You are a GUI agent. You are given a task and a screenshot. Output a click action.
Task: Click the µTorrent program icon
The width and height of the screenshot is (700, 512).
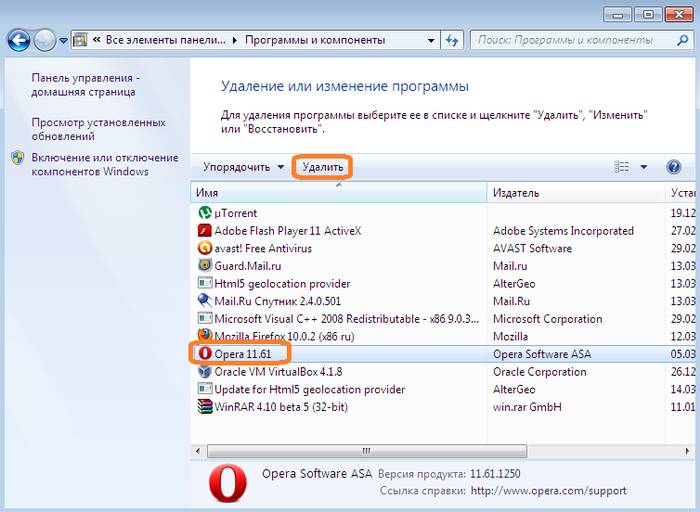pyautogui.click(x=205, y=213)
